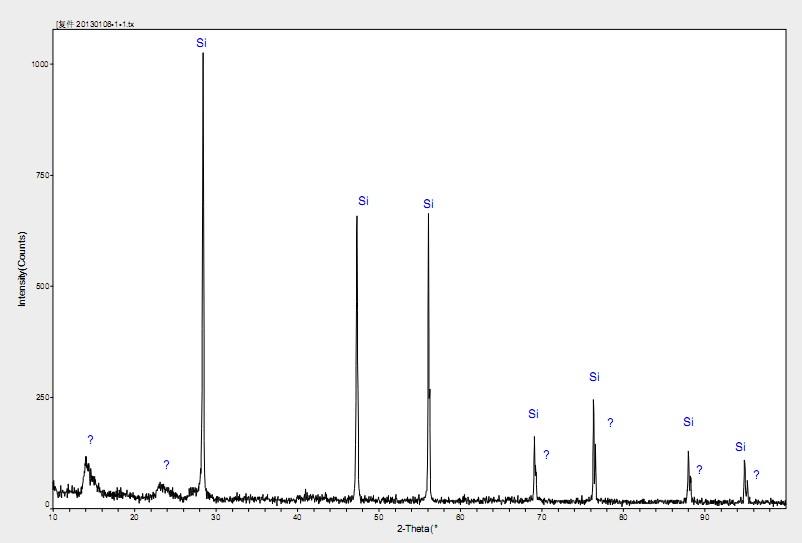Click the 10 tick on the 2-Theta axis
Image resolution: width=802 pixels, height=543 pixels.
point(53,517)
